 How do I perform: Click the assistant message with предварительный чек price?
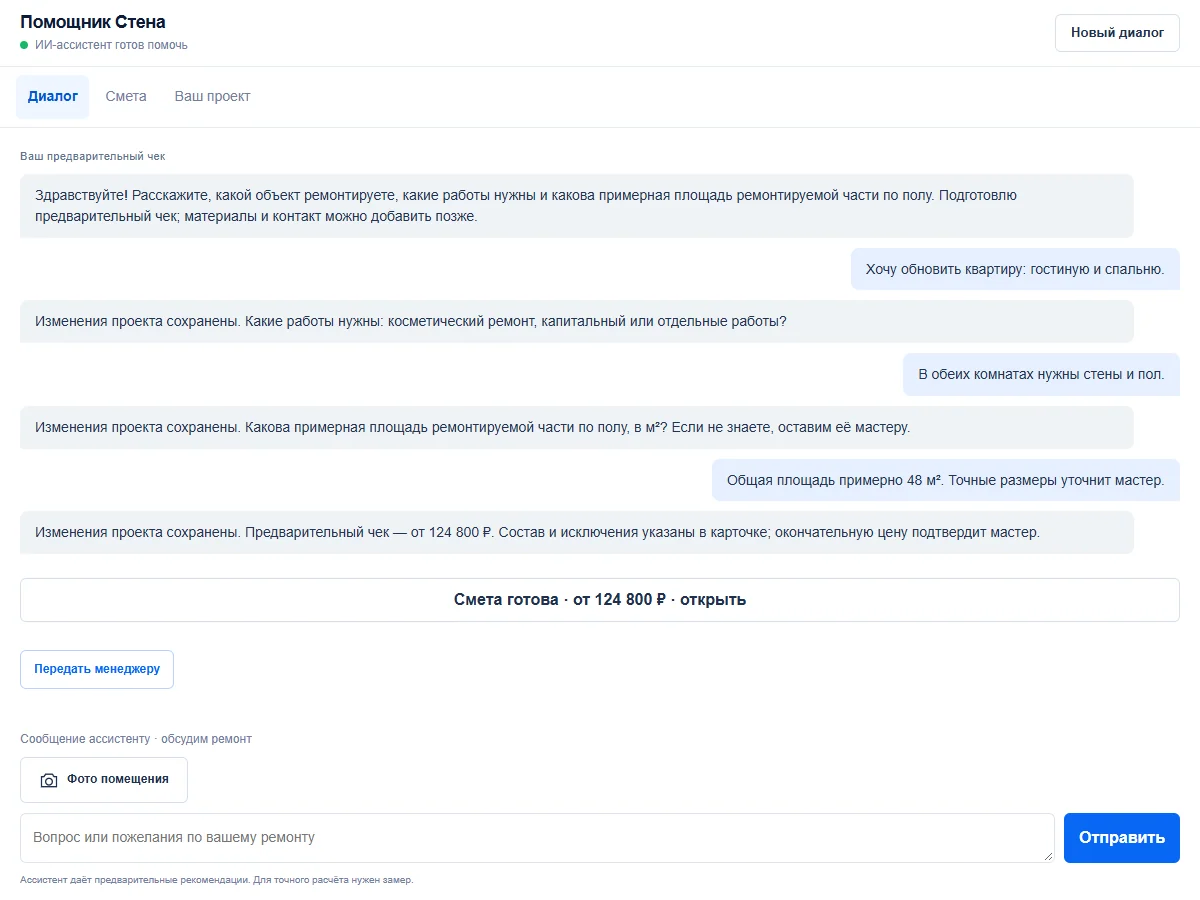click(577, 533)
